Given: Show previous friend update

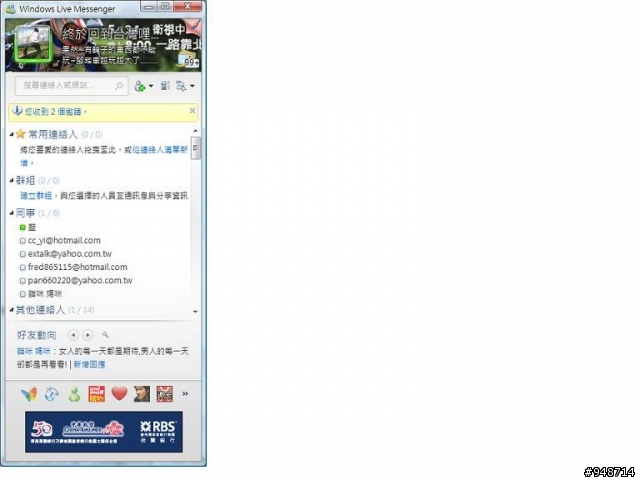Looking at the screenshot, I should [73, 335].
